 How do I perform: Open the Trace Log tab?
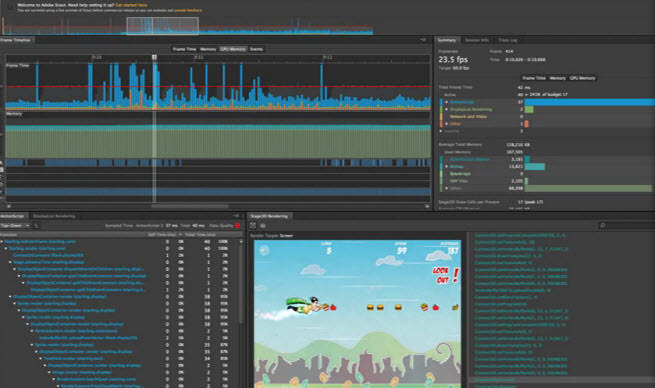508,40
